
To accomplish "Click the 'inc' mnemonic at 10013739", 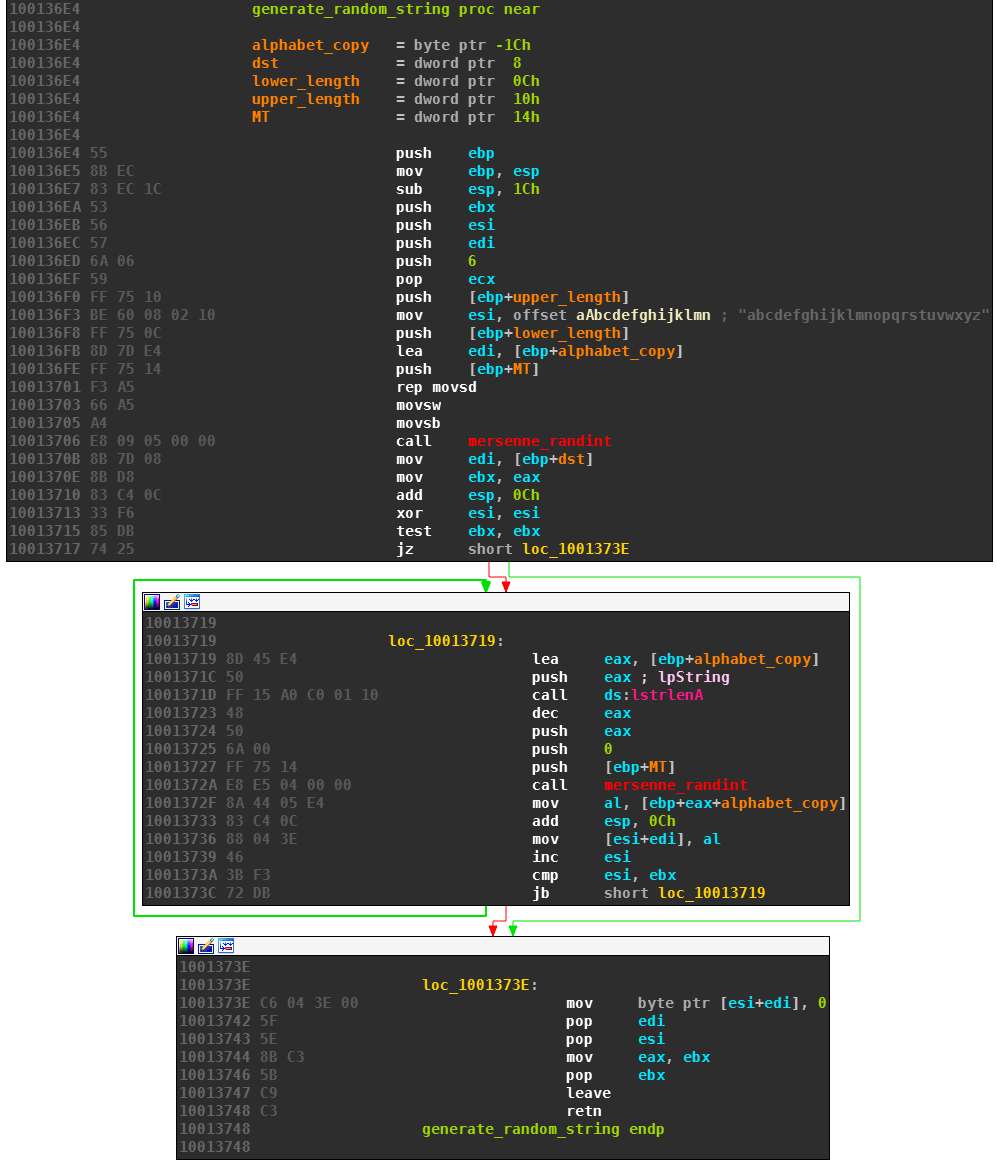I will pyautogui.click(x=545, y=857).
